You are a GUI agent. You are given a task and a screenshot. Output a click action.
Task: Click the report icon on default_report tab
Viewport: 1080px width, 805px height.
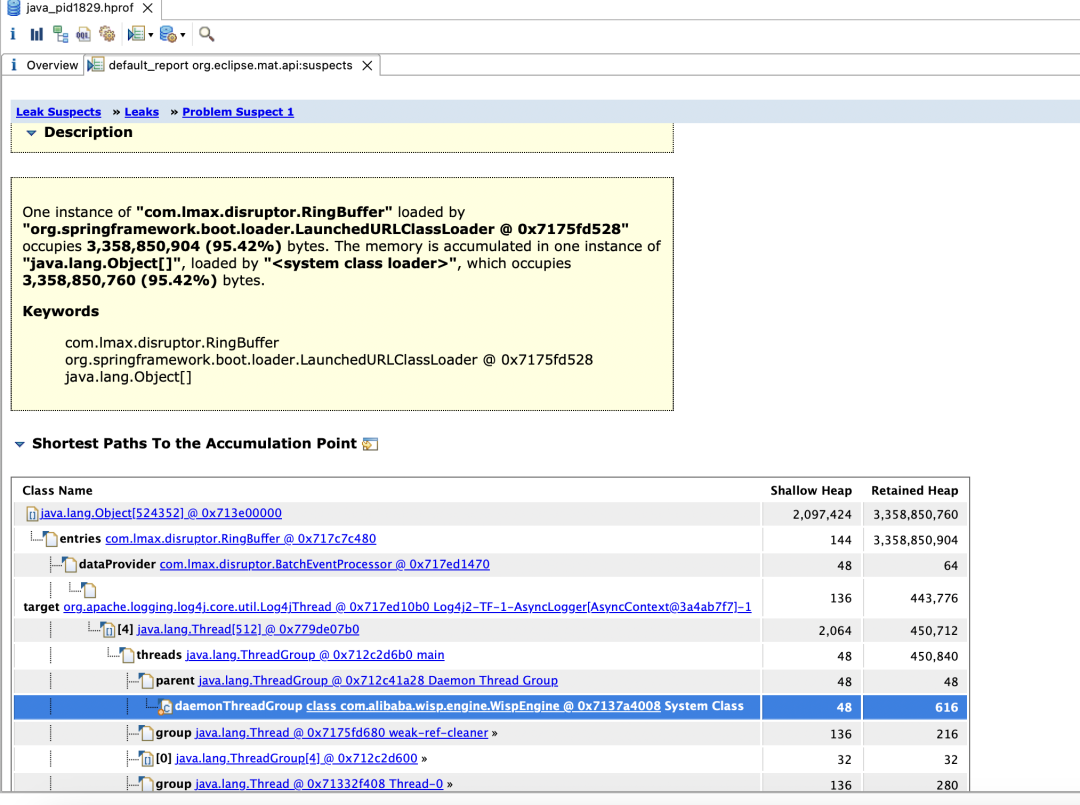96,65
